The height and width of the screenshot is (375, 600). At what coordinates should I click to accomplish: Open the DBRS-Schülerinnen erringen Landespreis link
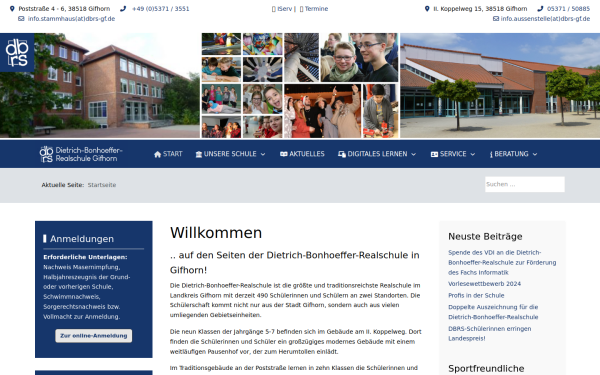coord(489,333)
